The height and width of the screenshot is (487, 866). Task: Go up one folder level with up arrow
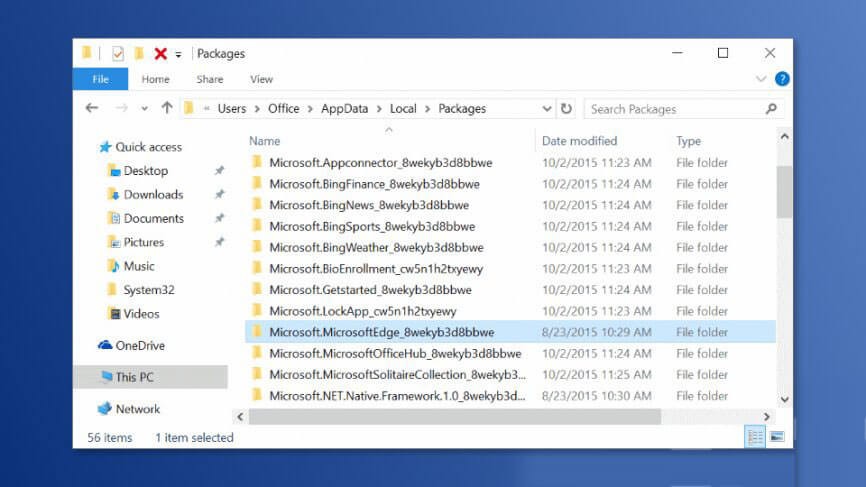tap(166, 108)
